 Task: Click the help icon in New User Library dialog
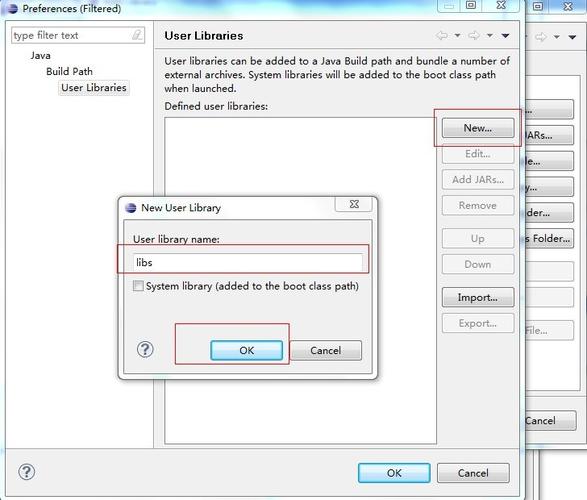click(x=145, y=350)
